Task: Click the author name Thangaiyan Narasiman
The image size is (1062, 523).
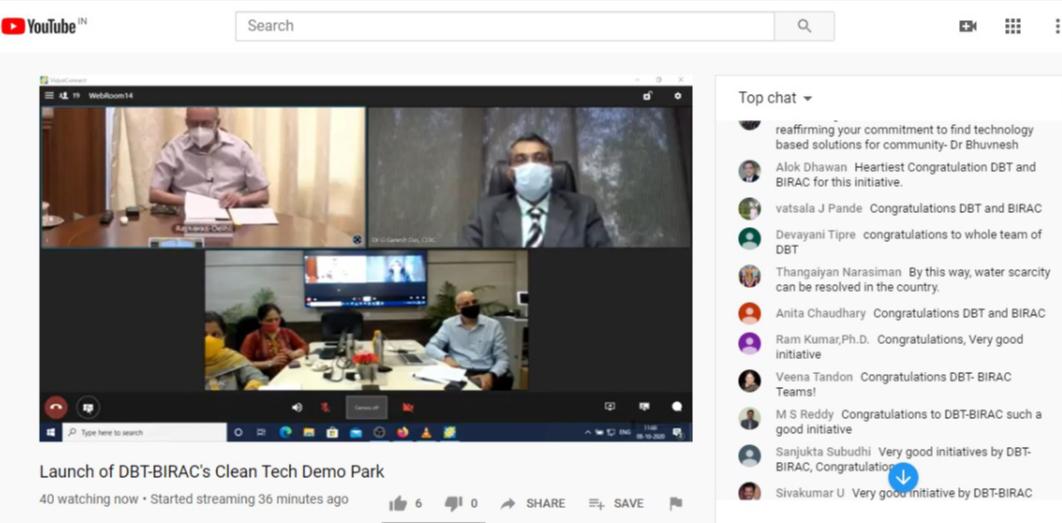Action: click(838, 272)
